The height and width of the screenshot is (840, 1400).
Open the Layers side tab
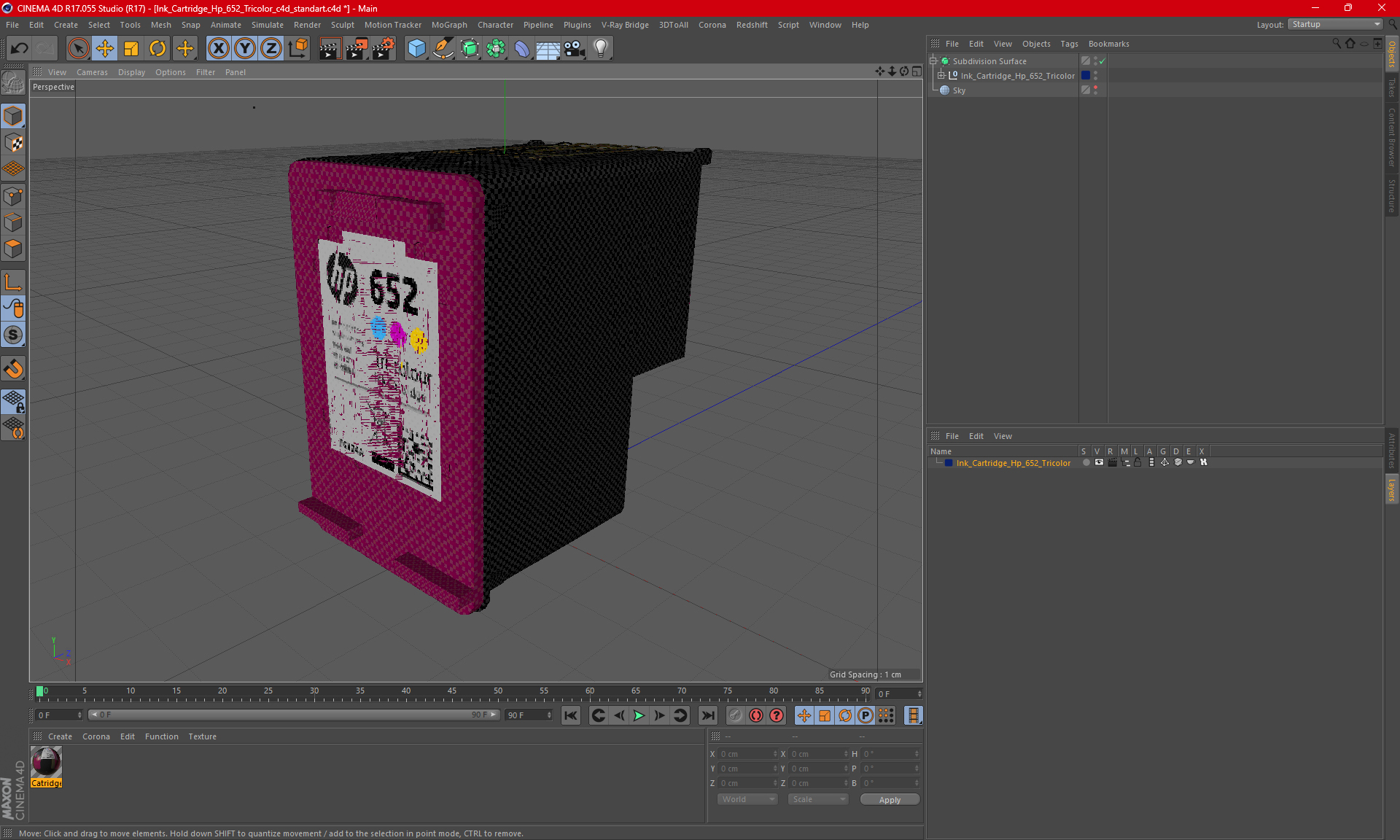[1392, 490]
